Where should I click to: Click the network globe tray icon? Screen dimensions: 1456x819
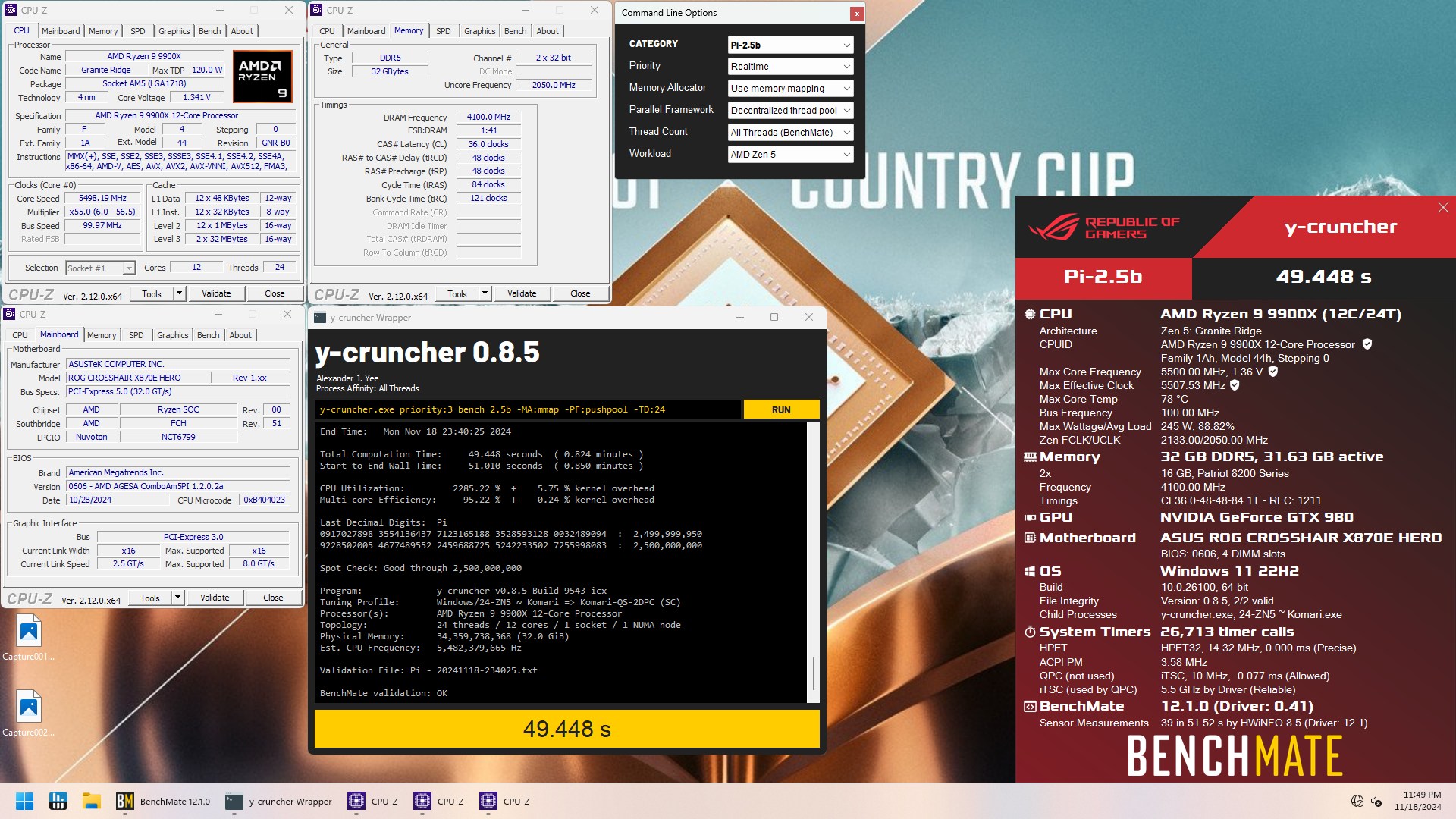coord(1357,801)
